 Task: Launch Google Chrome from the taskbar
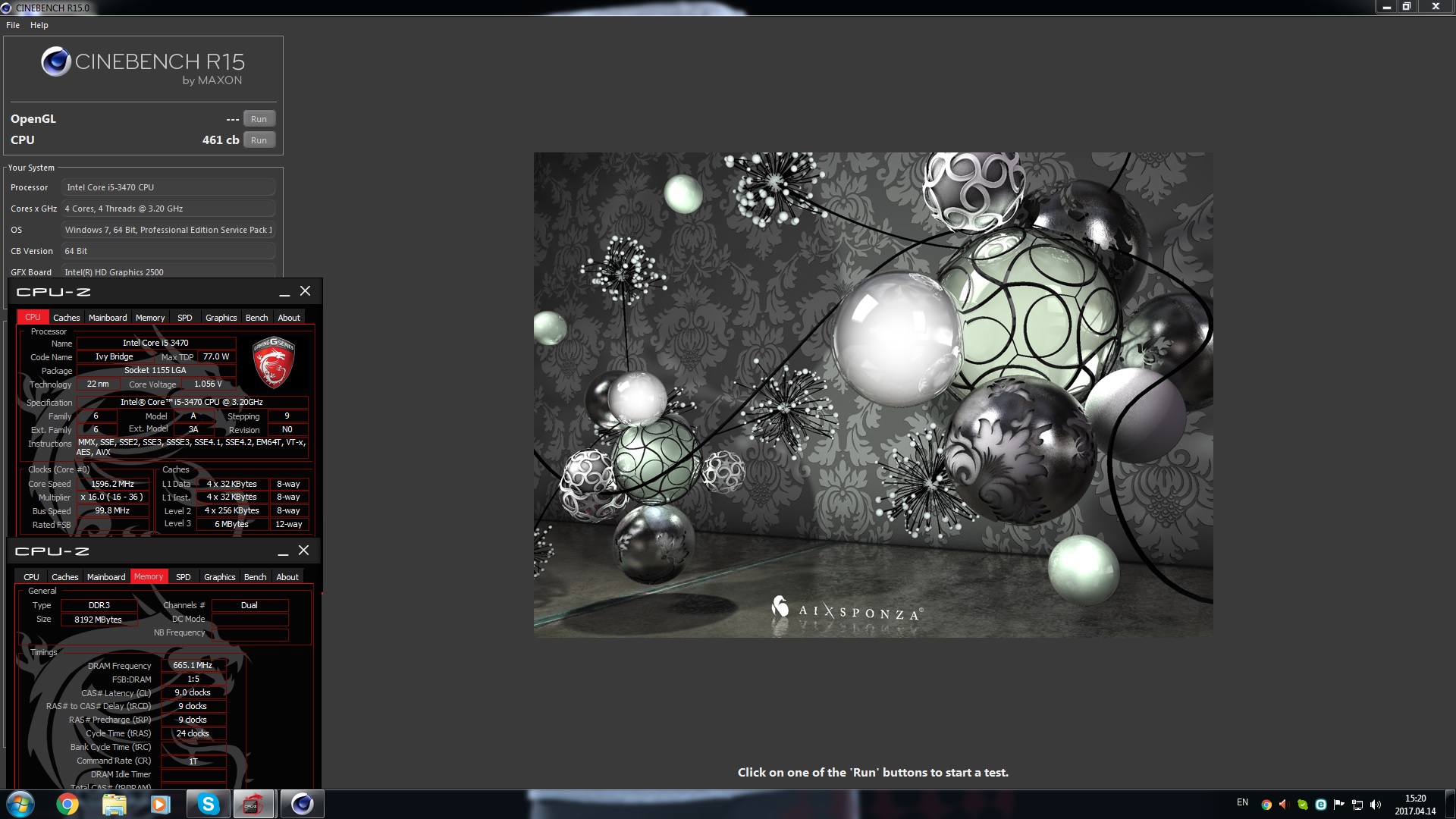pyautogui.click(x=67, y=804)
